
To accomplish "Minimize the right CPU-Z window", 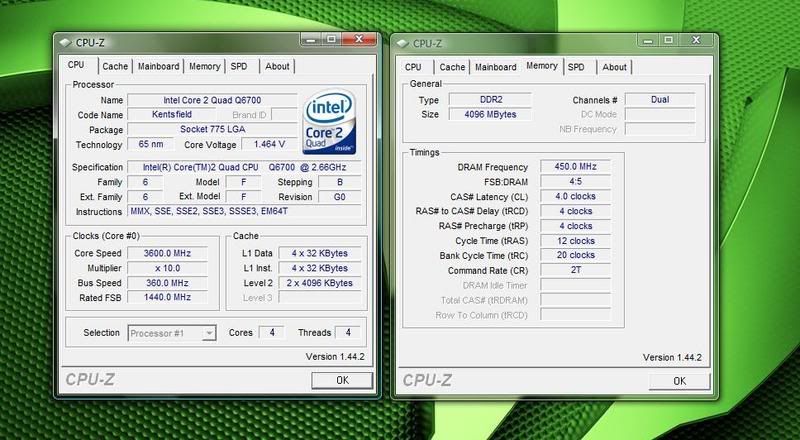I will pyautogui.click(x=648, y=40).
